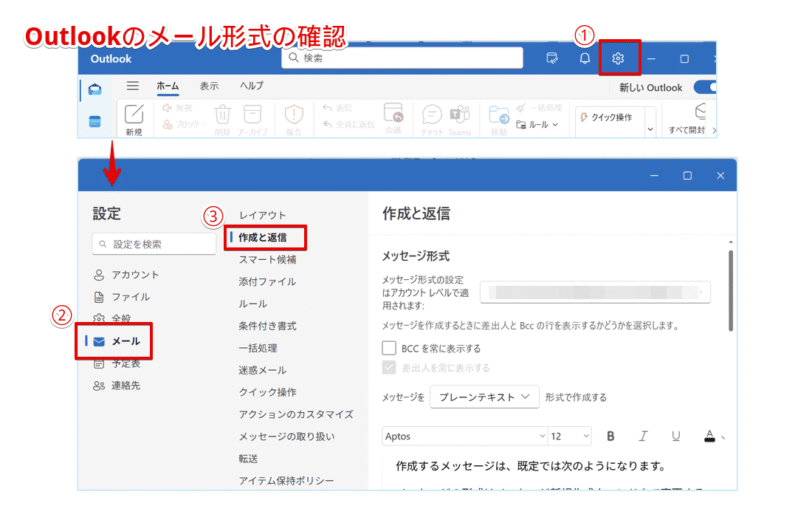The image size is (812, 517).
Task: Select 全般 in settings categories
Action: point(112,319)
